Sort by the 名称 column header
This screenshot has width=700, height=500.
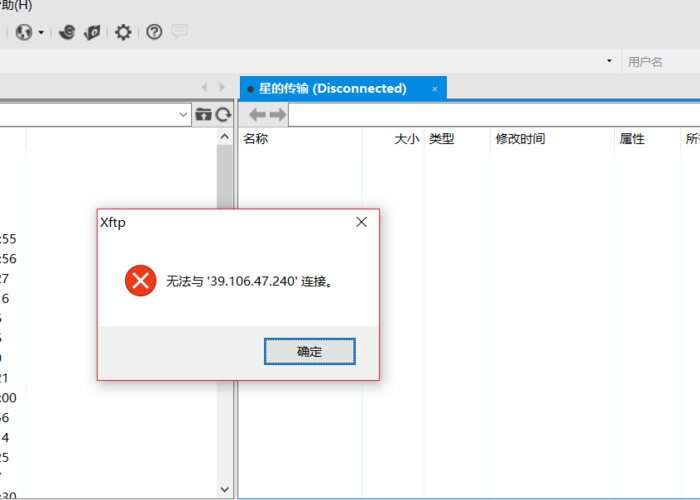tap(300, 139)
